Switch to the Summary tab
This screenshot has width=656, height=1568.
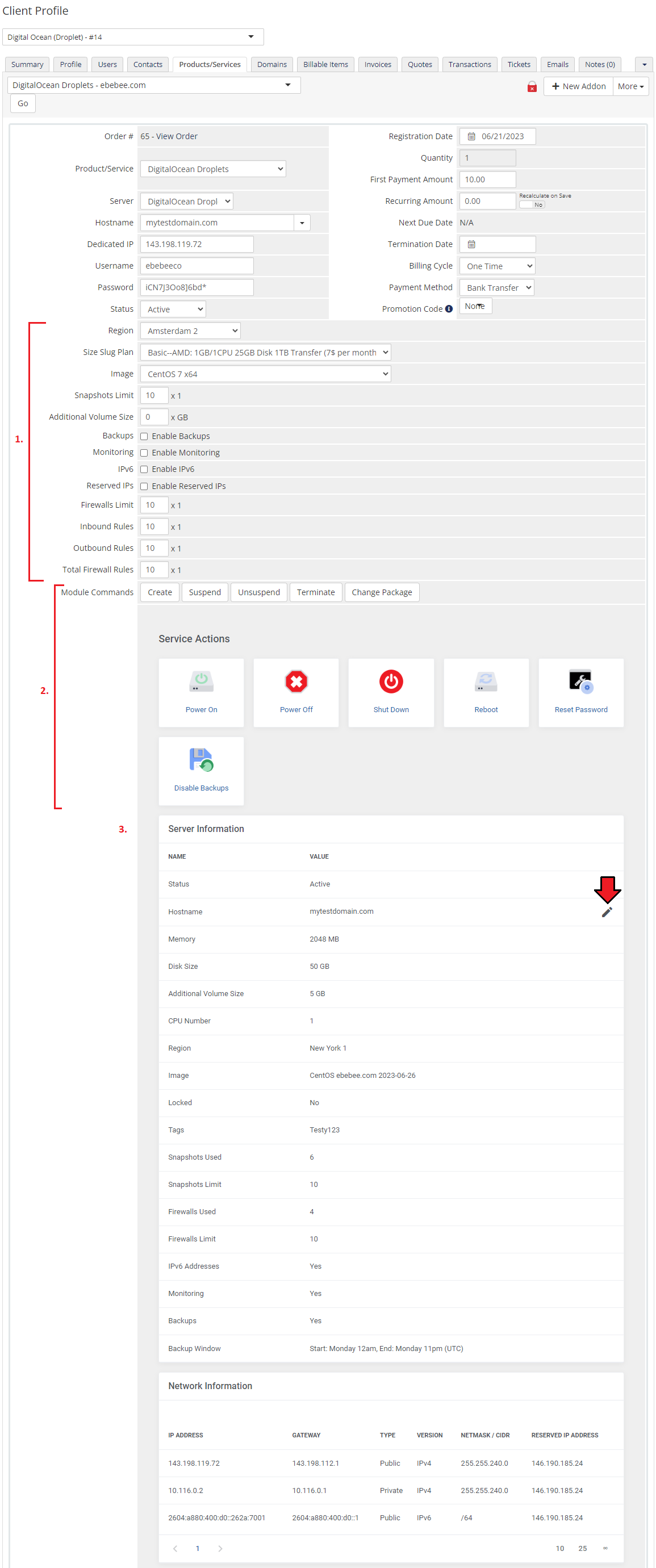27,65
